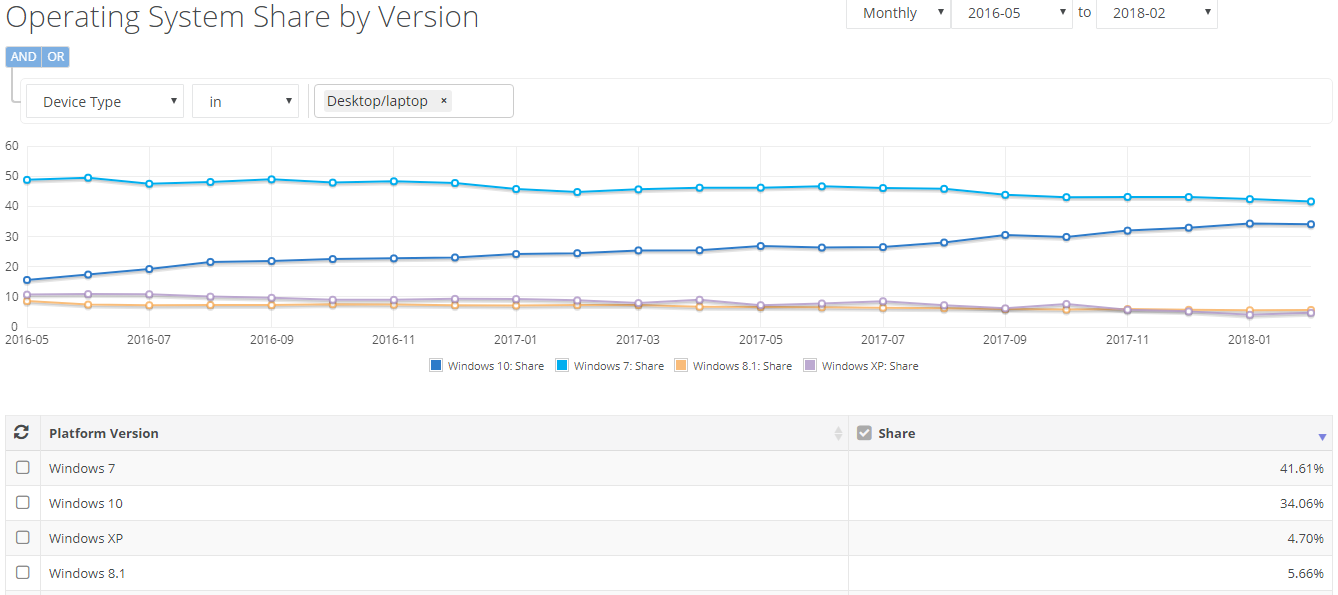Select the OR filter logic button
The width and height of the screenshot is (1338, 595).
coord(56,57)
